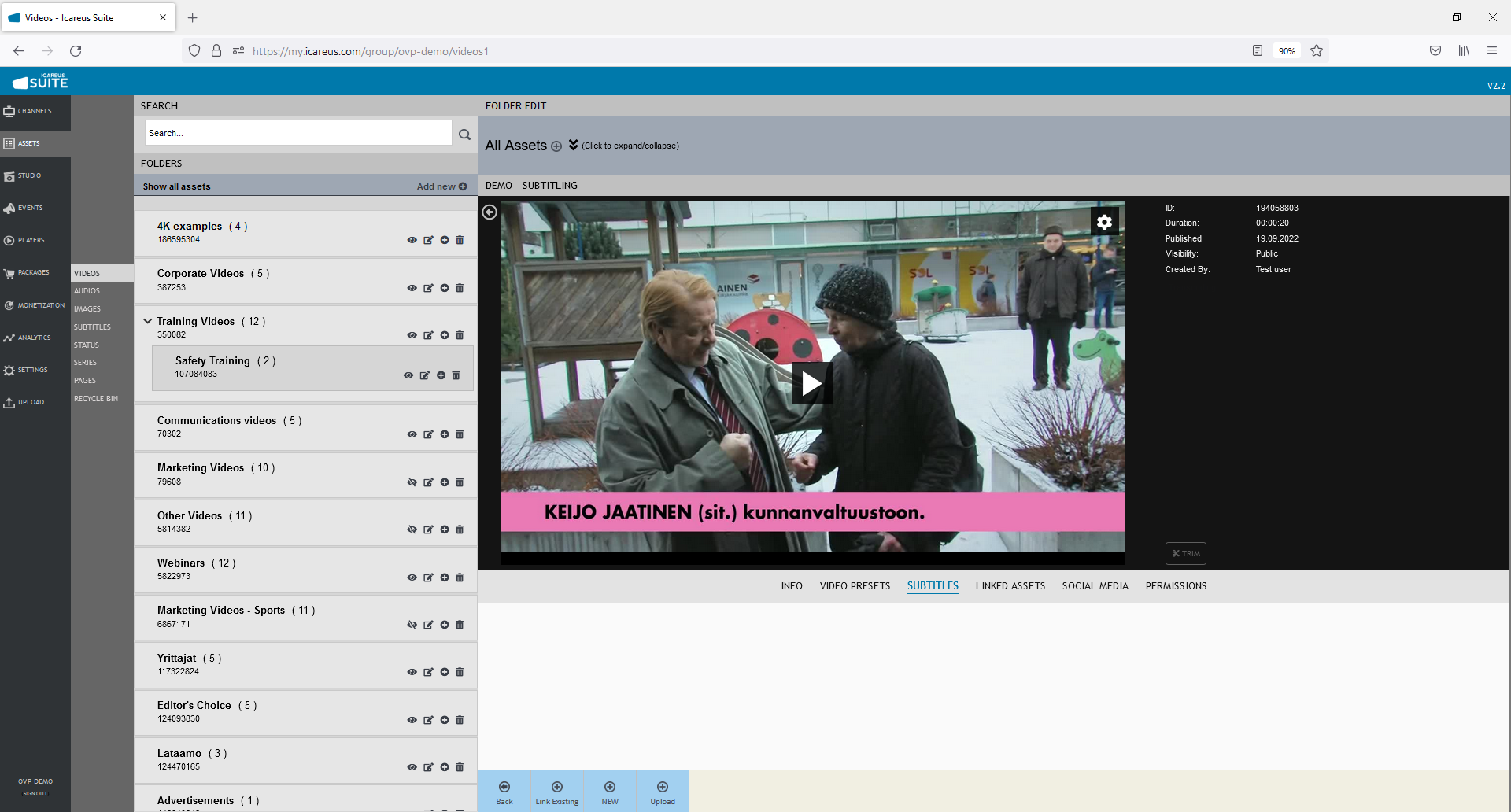Collapse the Training Videos folder

[147, 321]
